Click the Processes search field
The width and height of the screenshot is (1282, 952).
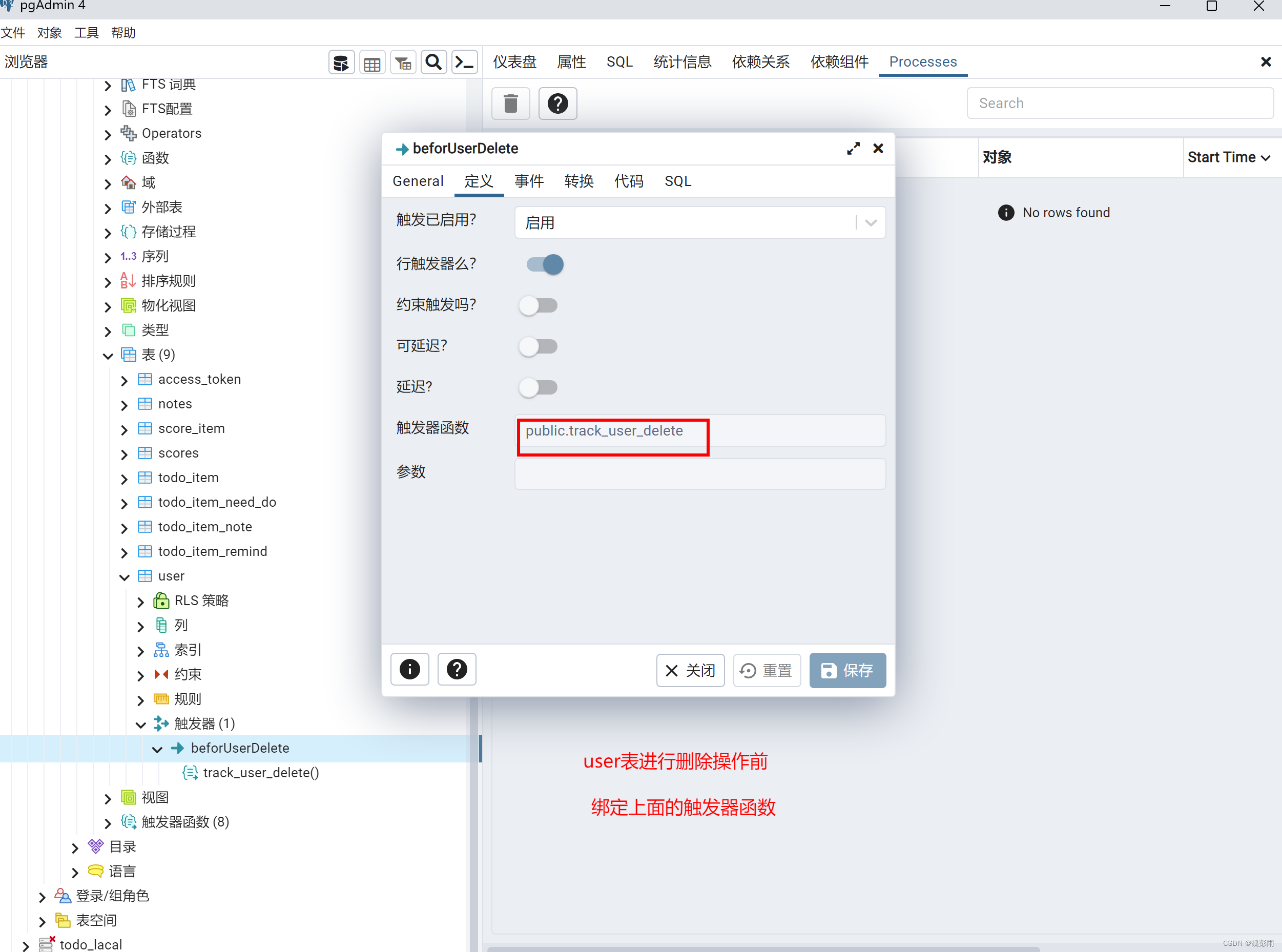tap(1119, 103)
